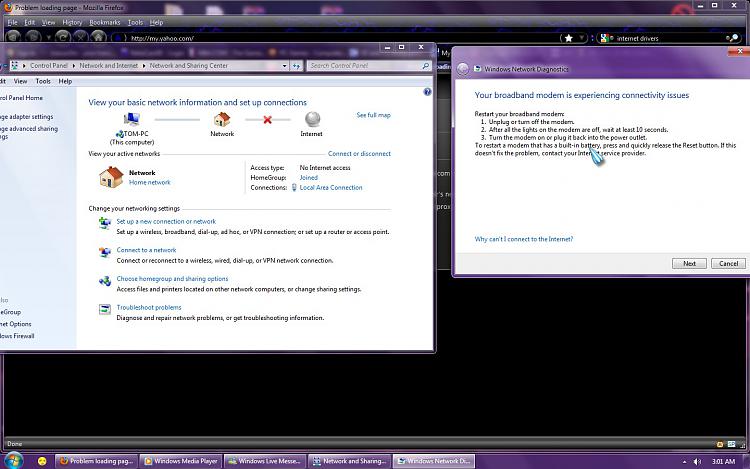Focus Firefox address bar with yahoo URL

[335, 38]
